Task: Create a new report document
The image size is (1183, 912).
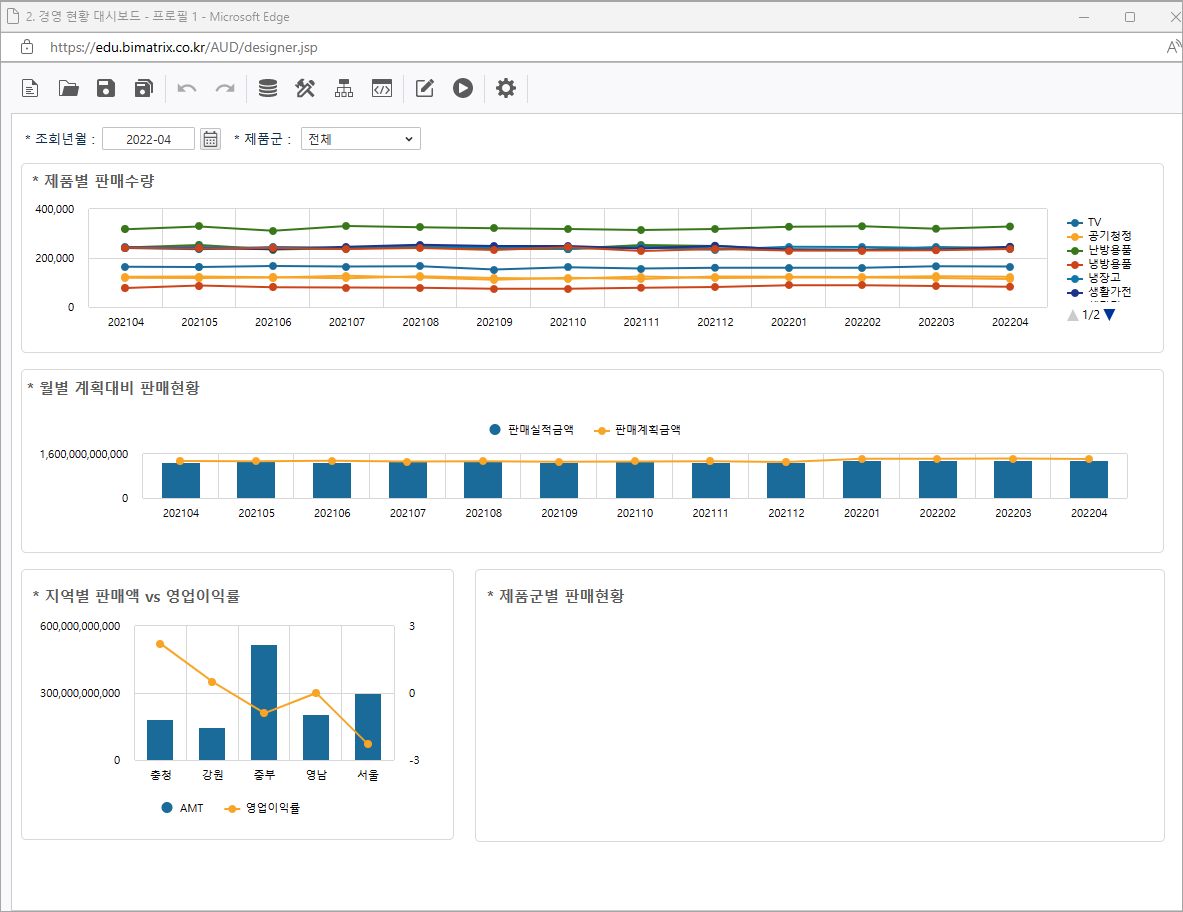Action: pos(31,88)
